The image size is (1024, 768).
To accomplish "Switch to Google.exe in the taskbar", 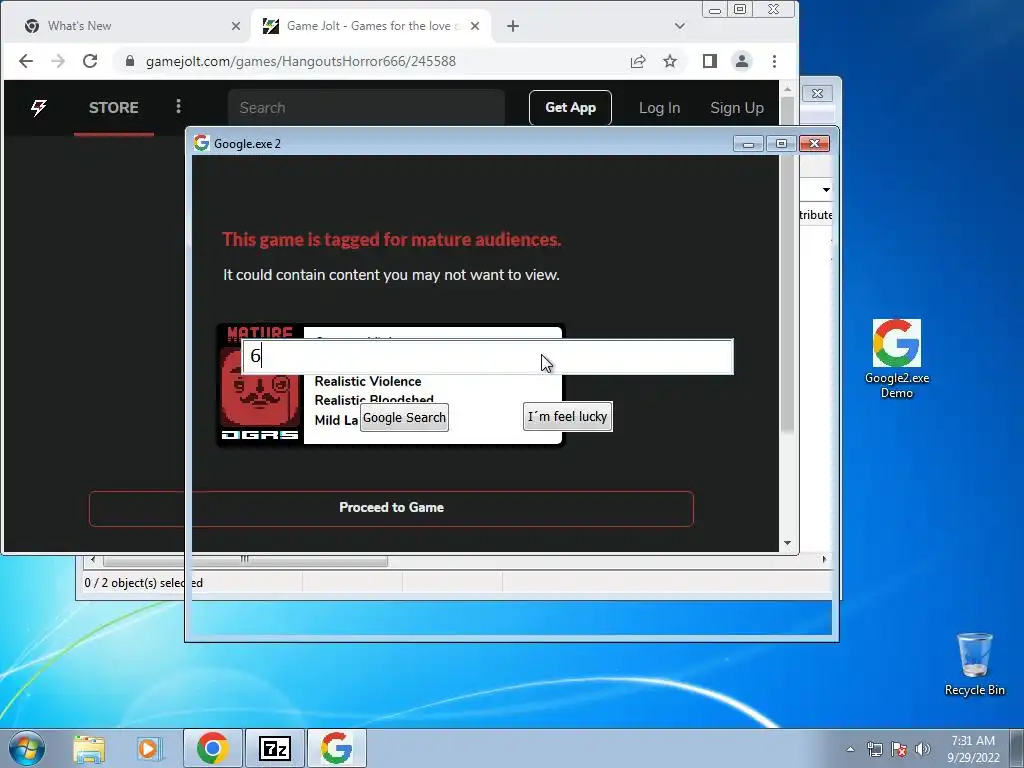I will (336, 748).
